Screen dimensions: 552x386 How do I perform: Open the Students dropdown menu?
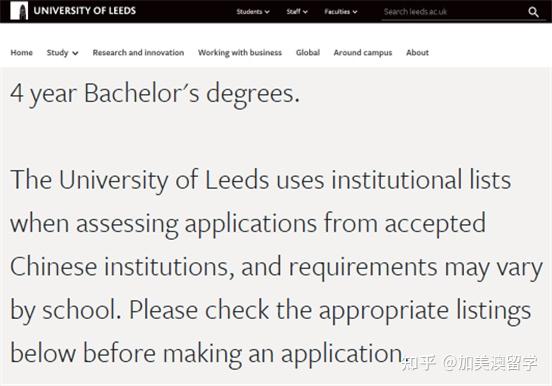[253, 12]
